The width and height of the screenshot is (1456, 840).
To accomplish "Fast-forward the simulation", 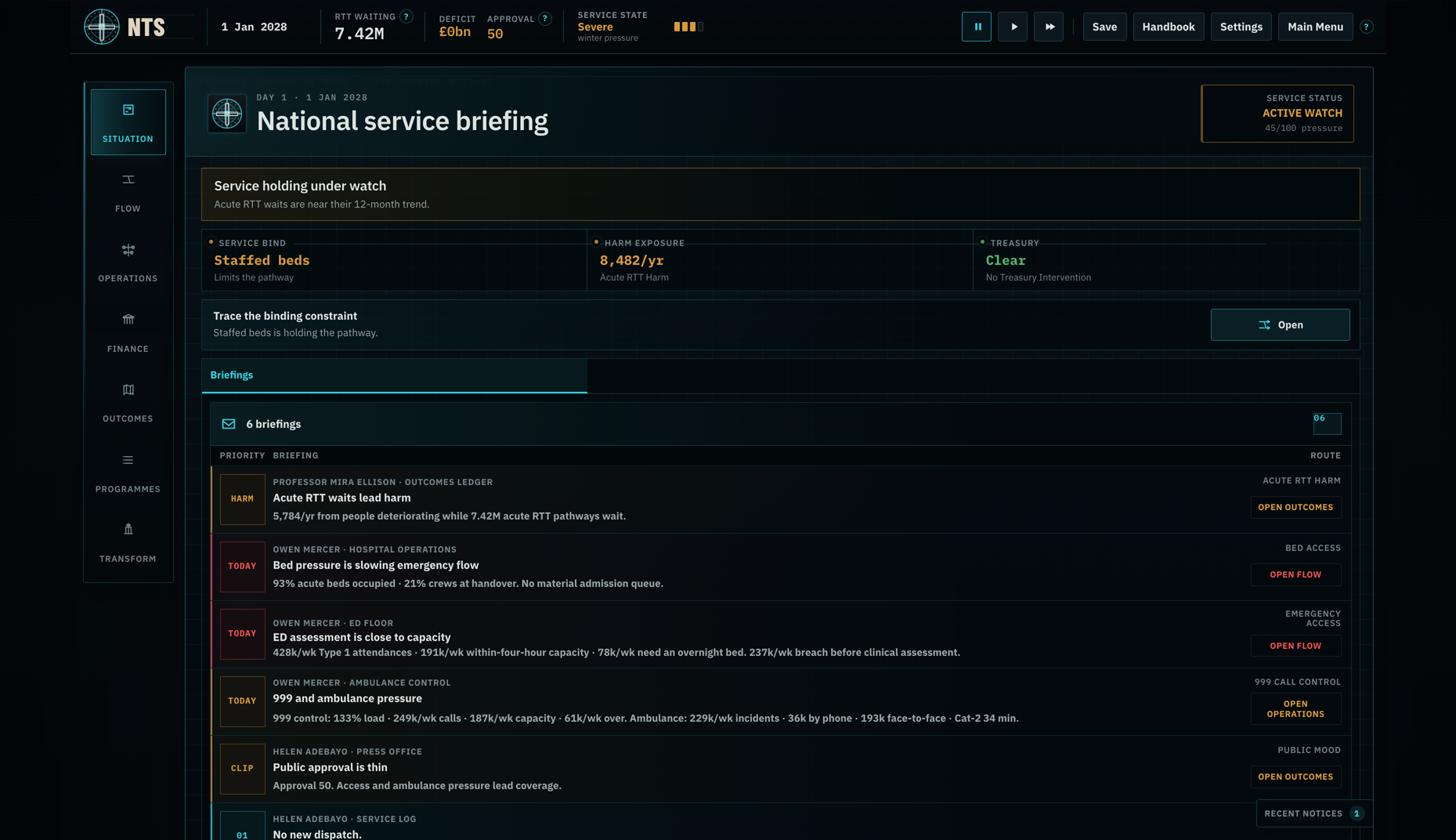I will 1049,27.
